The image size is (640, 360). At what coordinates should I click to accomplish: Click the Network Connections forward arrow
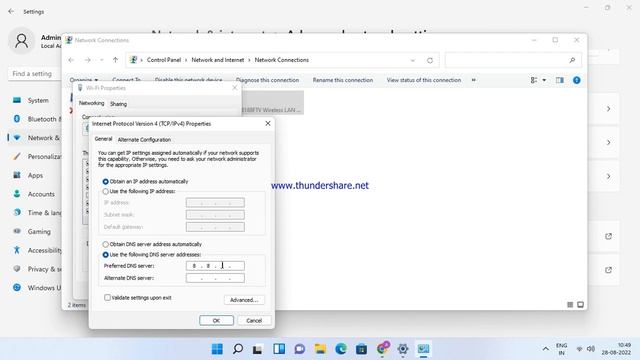(87, 60)
